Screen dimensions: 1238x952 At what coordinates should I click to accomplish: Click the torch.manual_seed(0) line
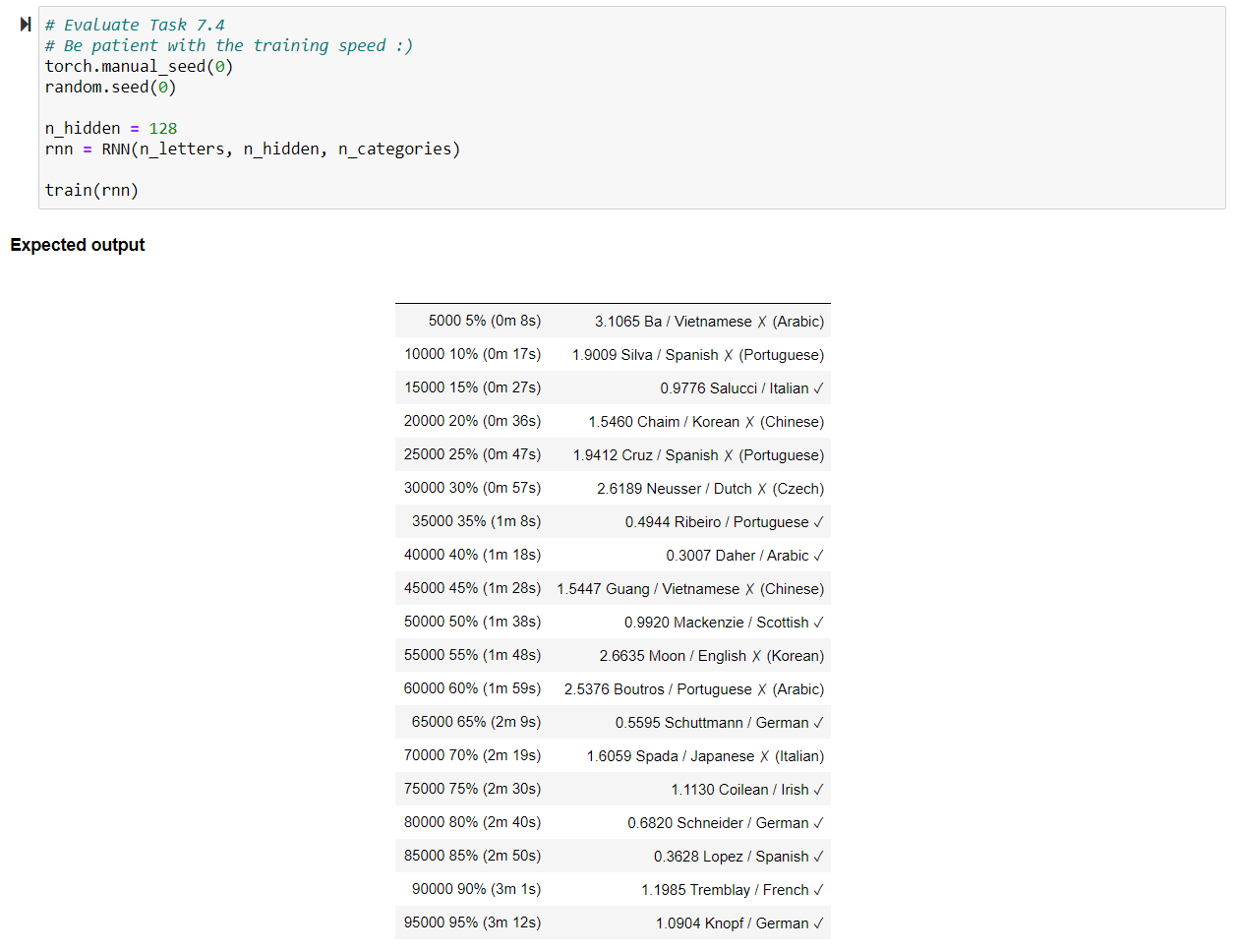[x=138, y=66]
